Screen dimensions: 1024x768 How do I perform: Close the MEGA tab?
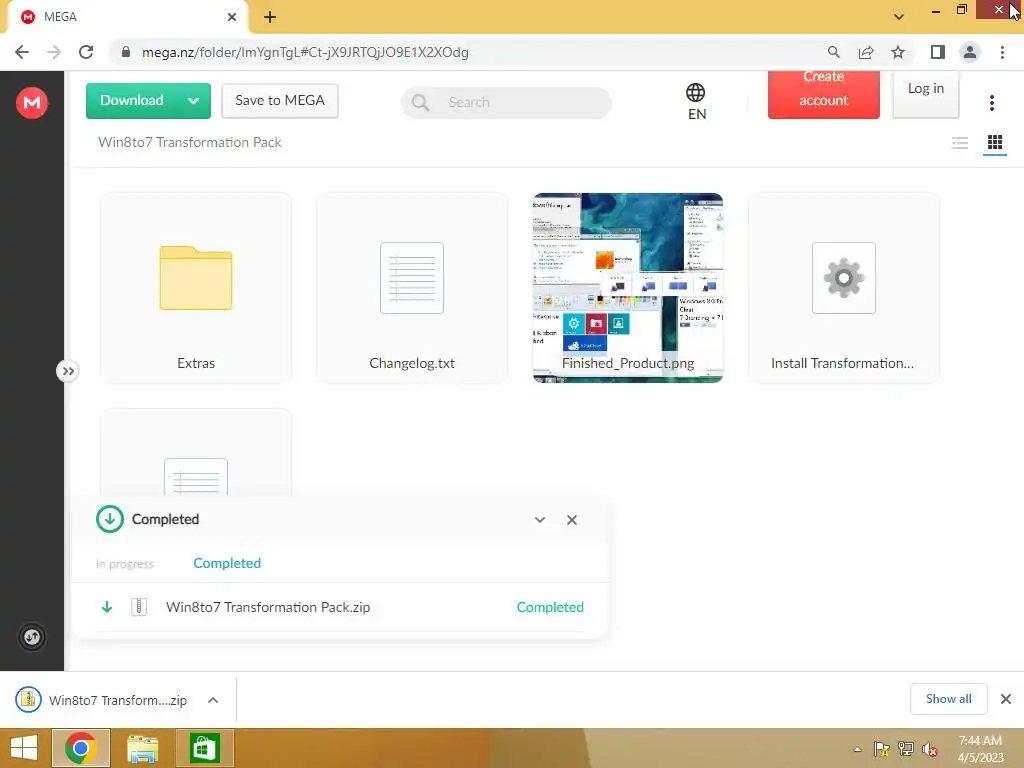pyautogui.click(x=232, y=17)
